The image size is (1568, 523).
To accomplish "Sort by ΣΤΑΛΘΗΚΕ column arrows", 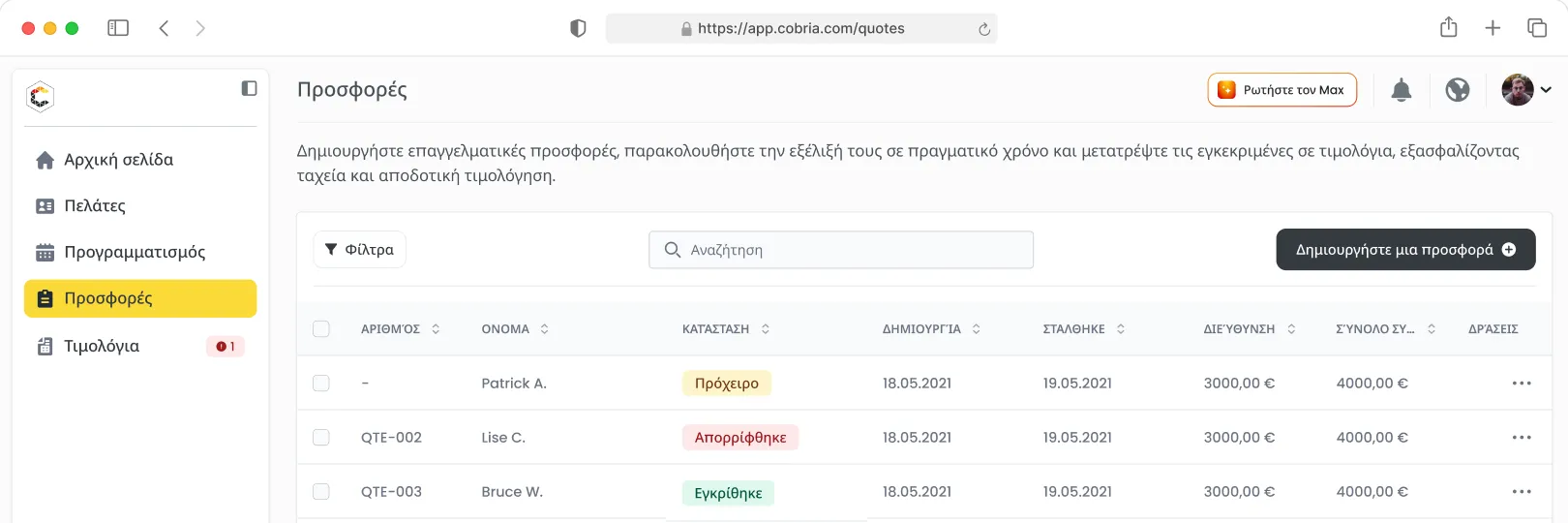I will [x=1121, y=329].
